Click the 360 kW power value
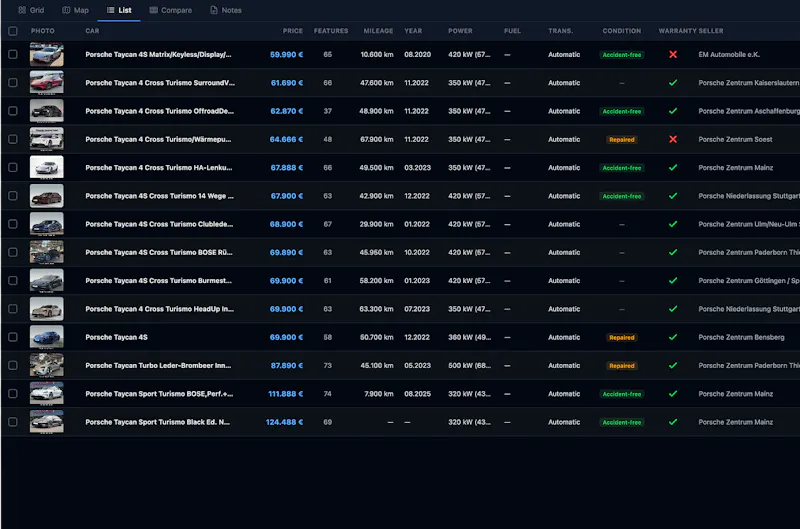Screen dimensions: 800x529 tap(469, 337)
